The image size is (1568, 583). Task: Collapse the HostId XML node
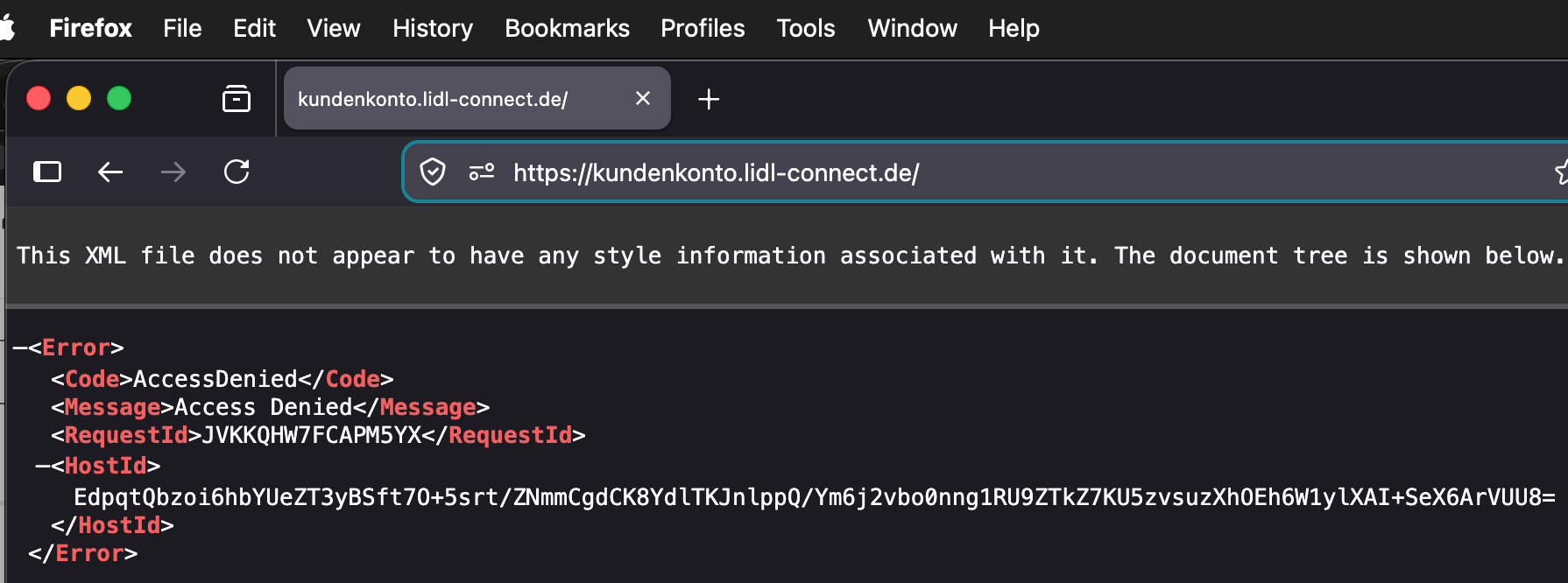point(42,467)
